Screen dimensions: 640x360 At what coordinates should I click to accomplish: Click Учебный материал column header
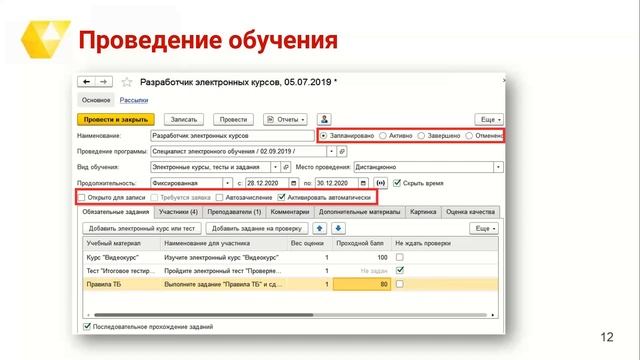[x=122, y=243]
